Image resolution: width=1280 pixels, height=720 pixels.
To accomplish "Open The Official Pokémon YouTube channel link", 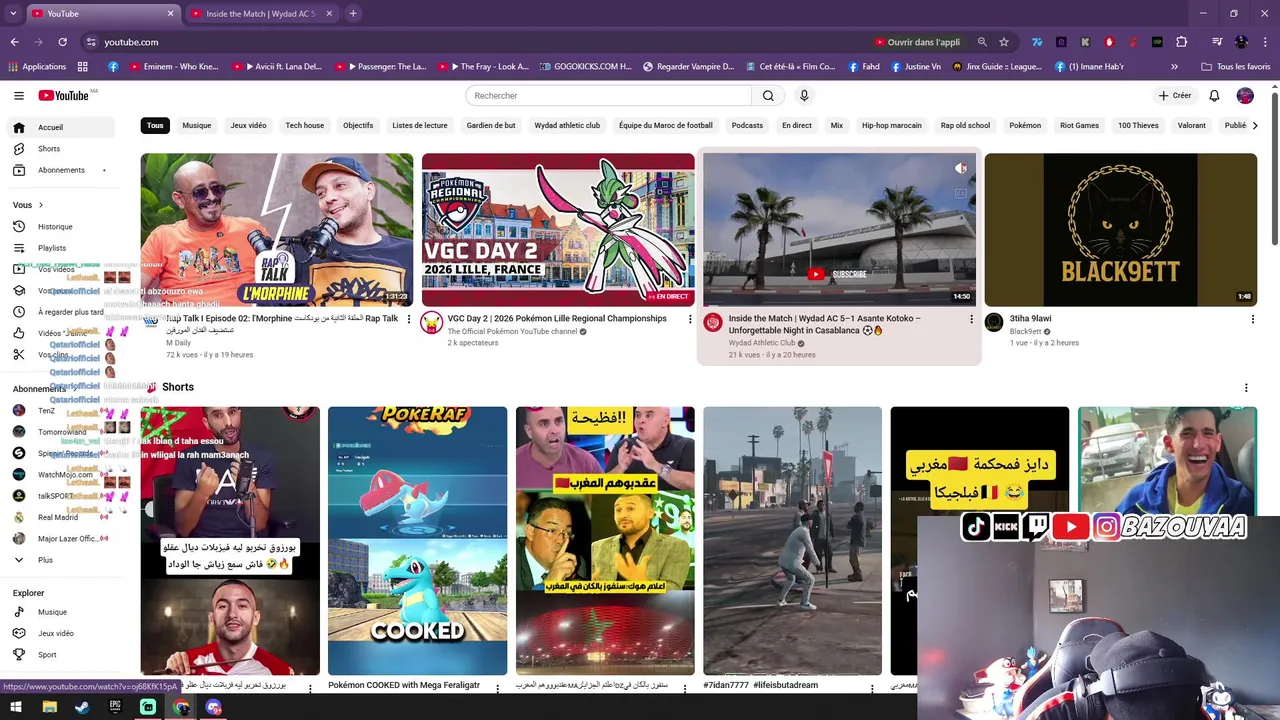I will point(512,331).
